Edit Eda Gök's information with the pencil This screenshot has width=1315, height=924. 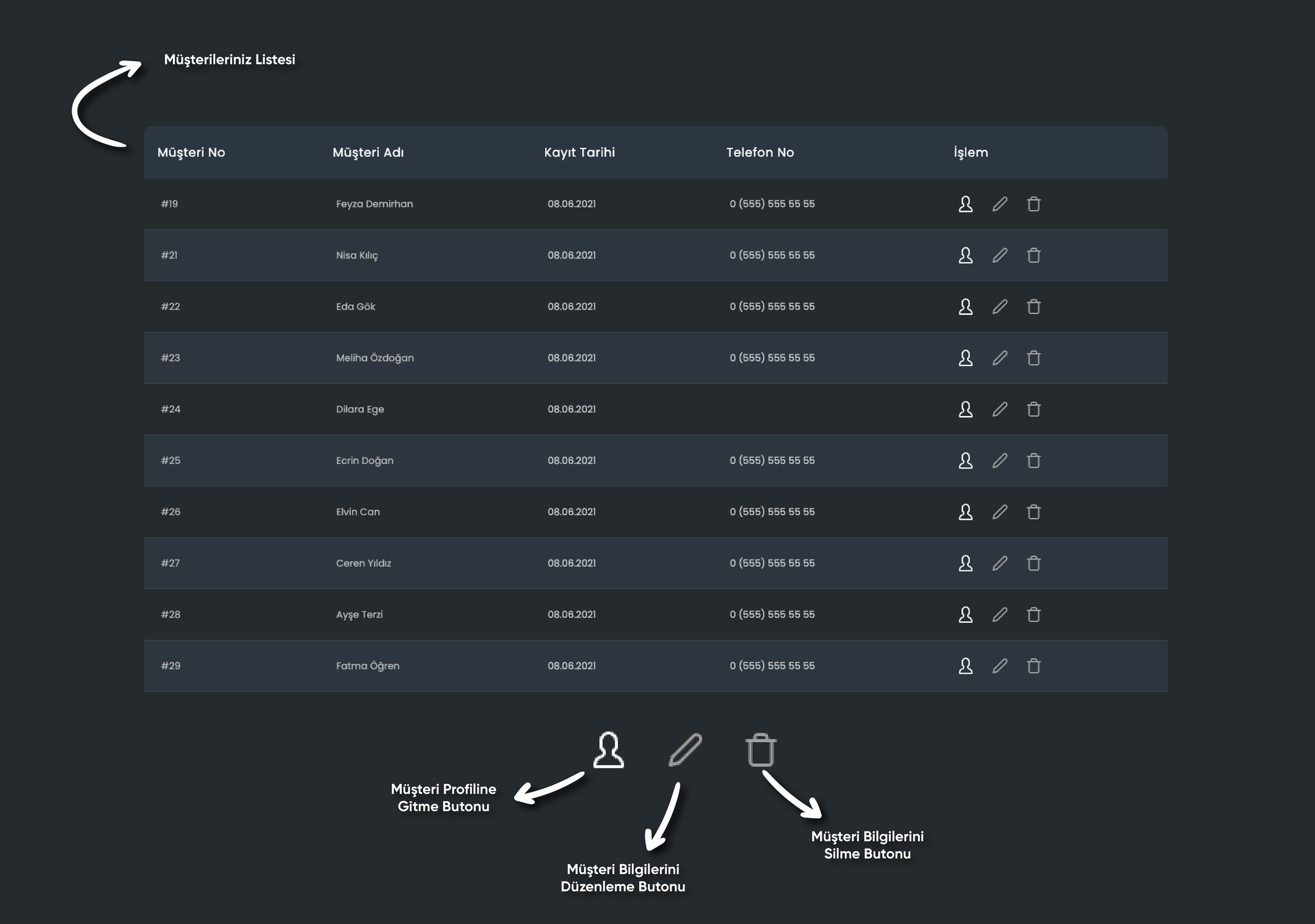[x=999, y=306]
